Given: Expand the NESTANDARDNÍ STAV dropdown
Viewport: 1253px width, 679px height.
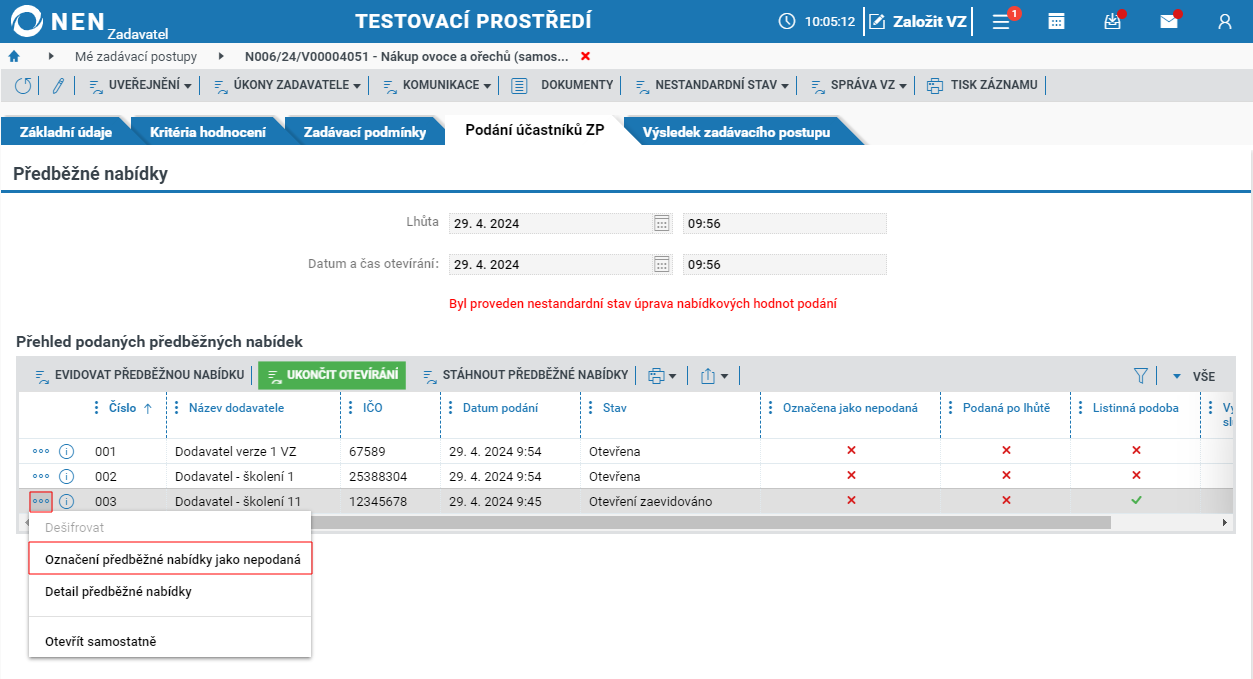Looking at the screenshot, I should [x=712, y=86].
